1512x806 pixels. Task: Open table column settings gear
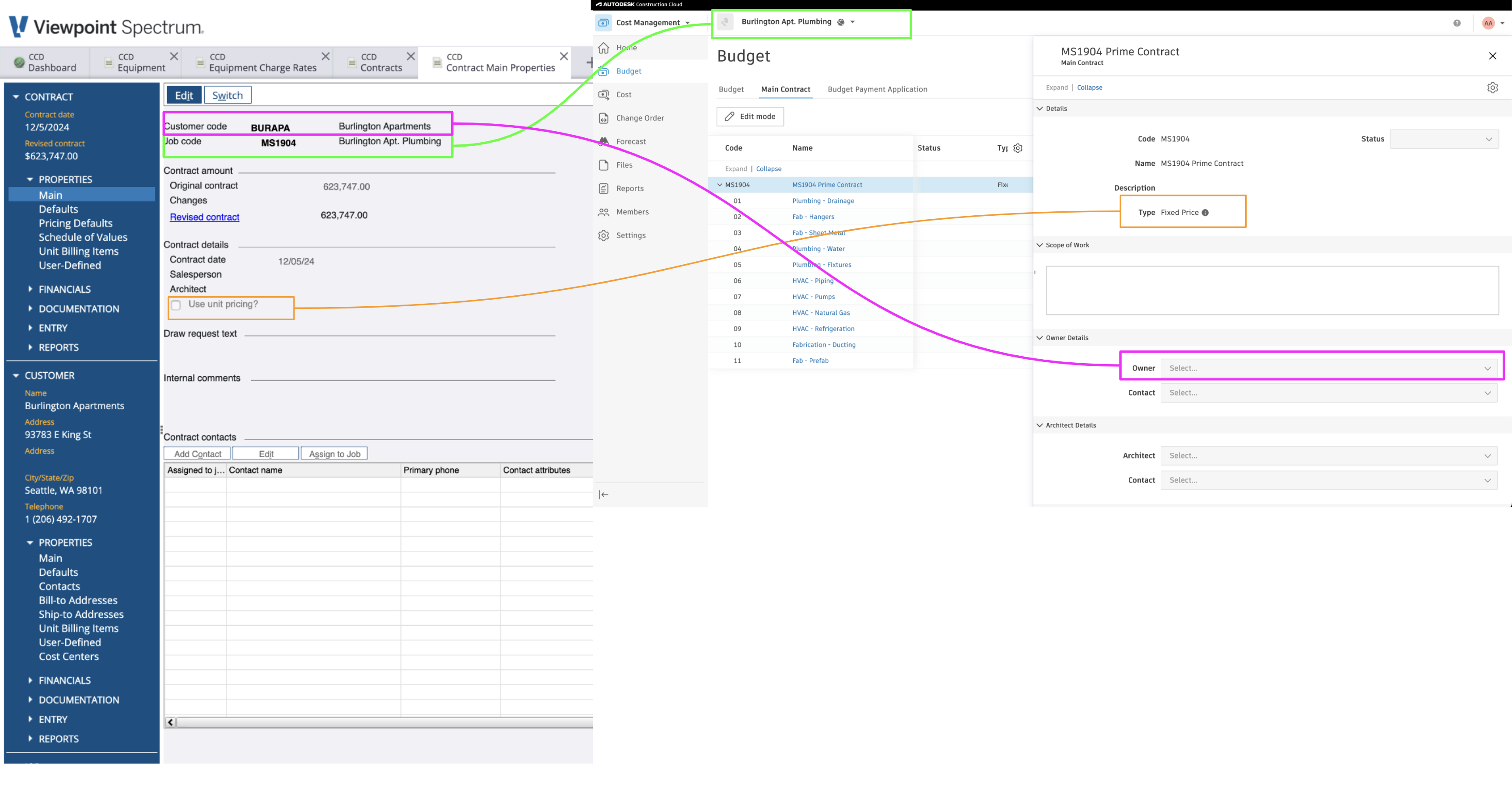pyautogui.click(x=1018, y=148)
